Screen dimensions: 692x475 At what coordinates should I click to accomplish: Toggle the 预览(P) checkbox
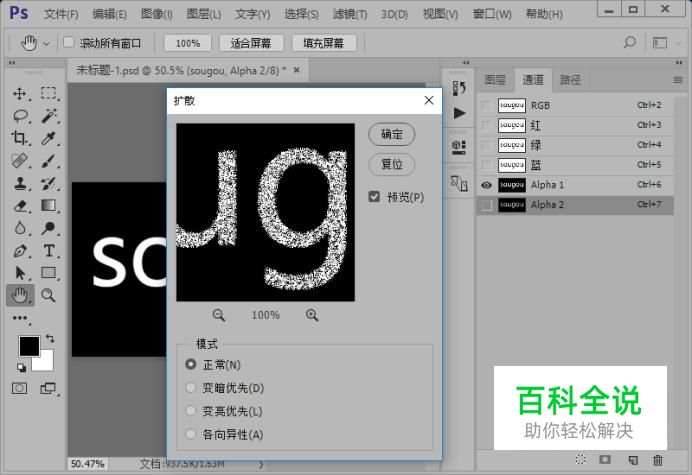click(x=374, y=196)
